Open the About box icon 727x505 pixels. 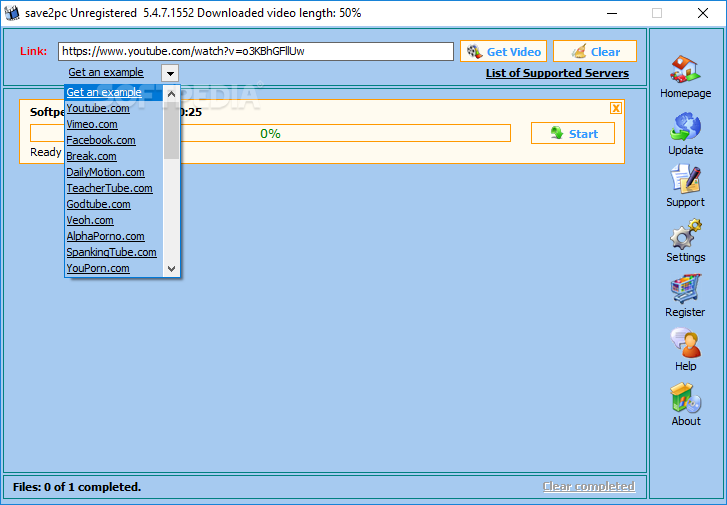[685, 397]
